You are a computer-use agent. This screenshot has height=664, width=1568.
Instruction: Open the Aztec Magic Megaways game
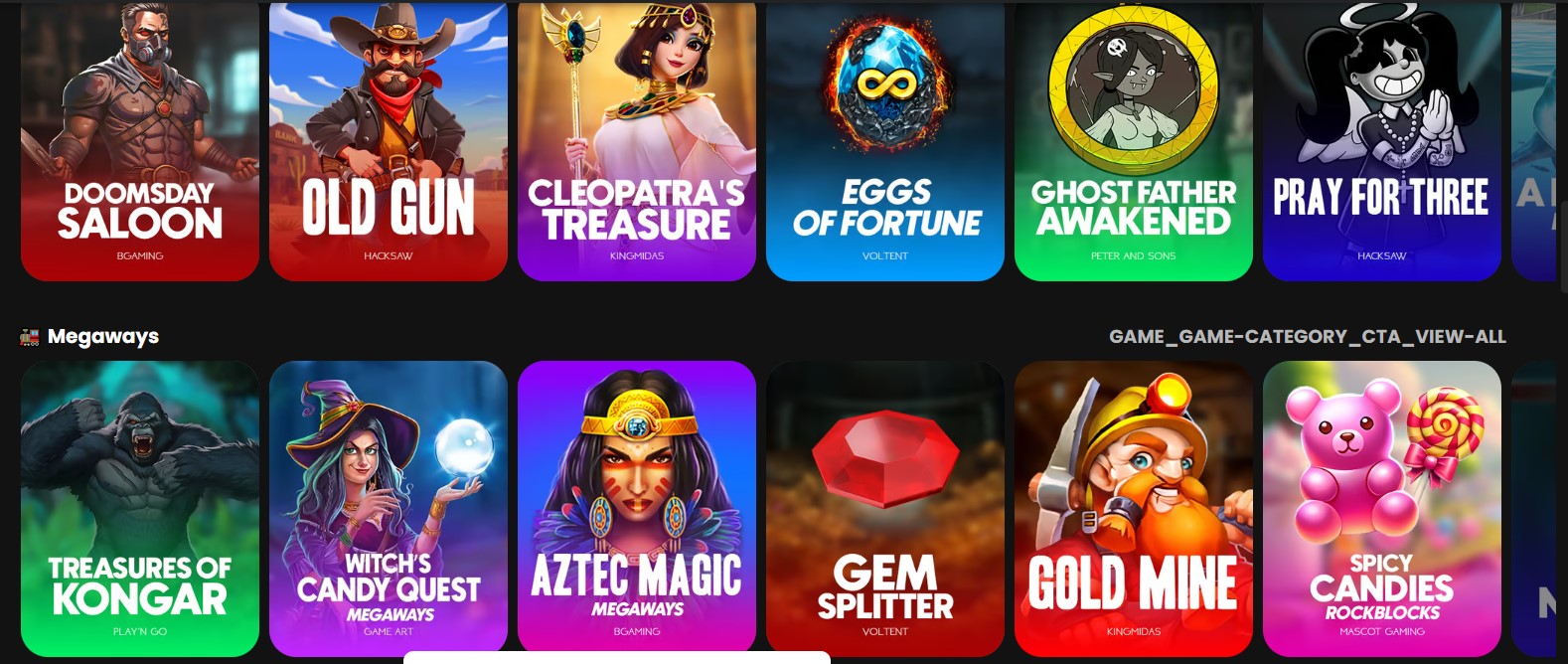pos(637,508)
